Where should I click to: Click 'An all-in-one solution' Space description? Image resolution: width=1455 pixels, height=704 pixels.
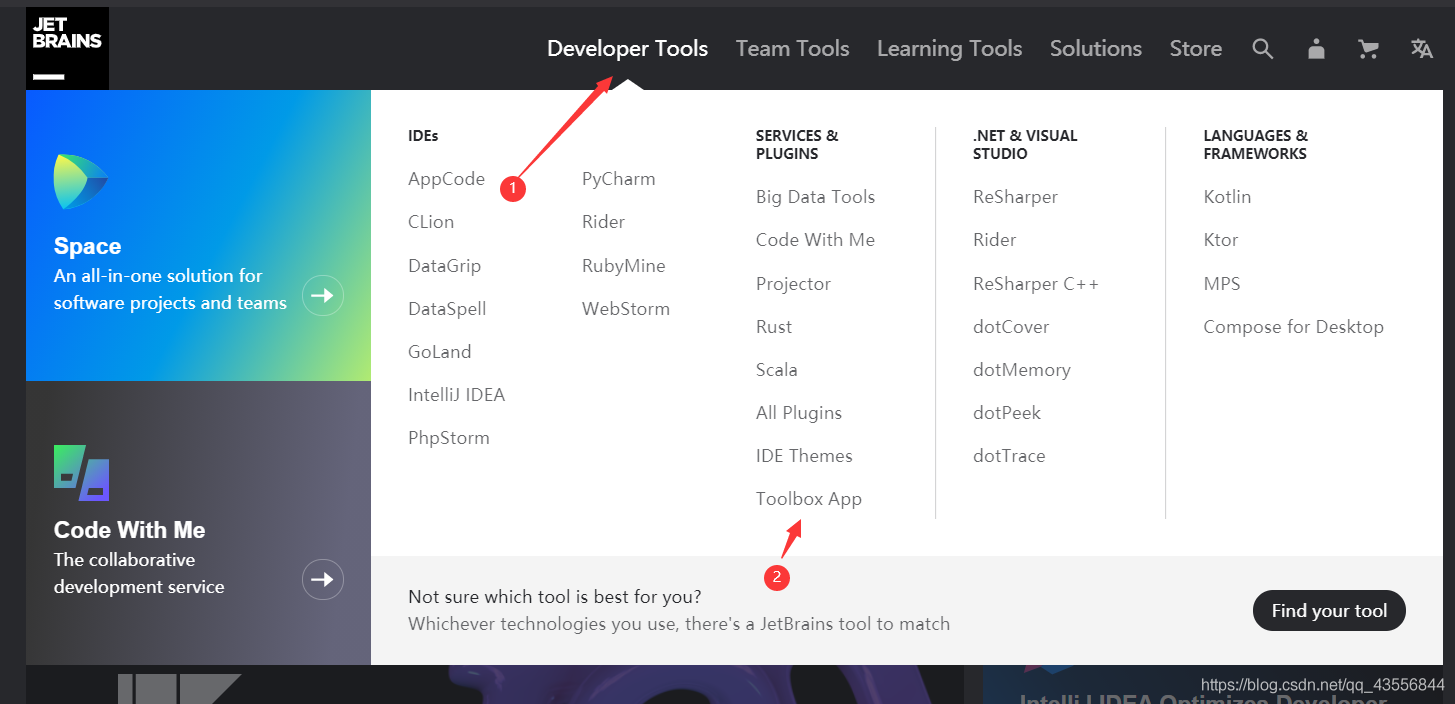point(170,289)
